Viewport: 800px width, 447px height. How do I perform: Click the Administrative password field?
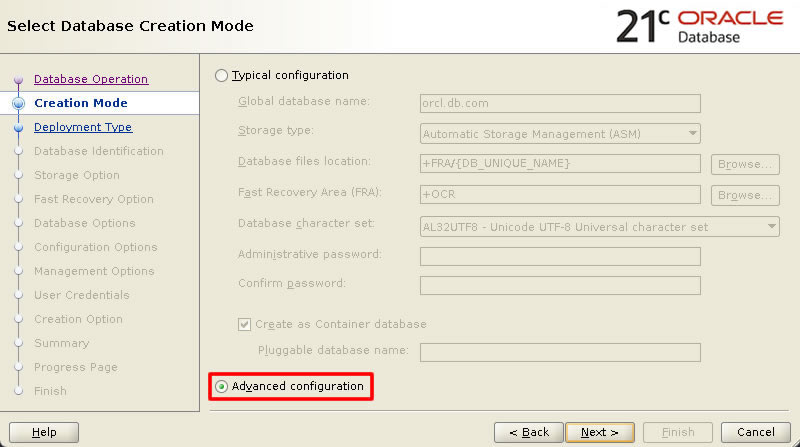(560, 256)
